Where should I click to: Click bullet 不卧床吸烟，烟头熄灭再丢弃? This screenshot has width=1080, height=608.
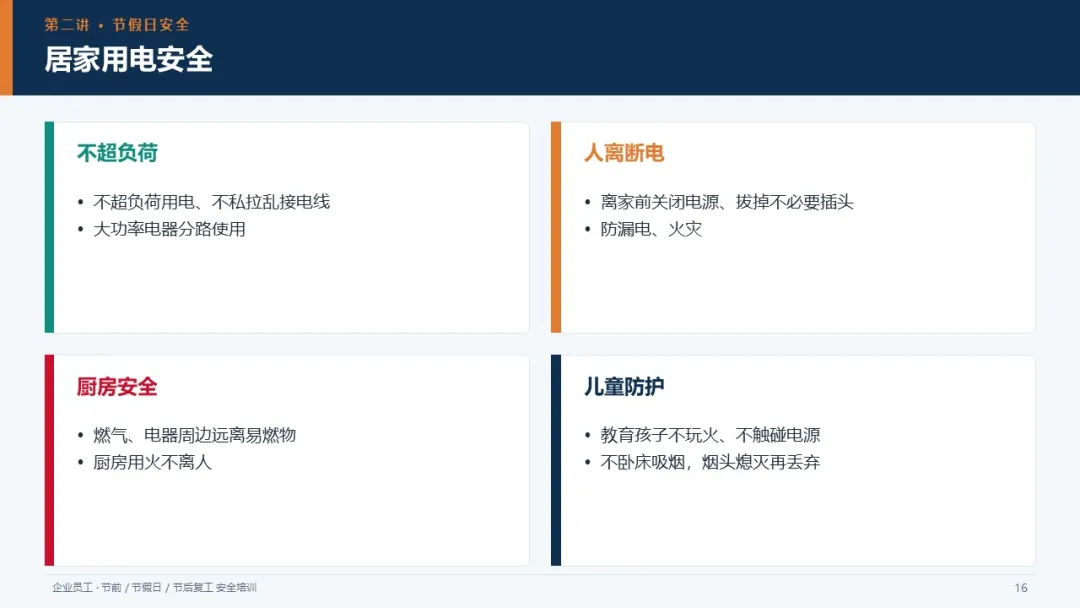[x=710, y=463]
